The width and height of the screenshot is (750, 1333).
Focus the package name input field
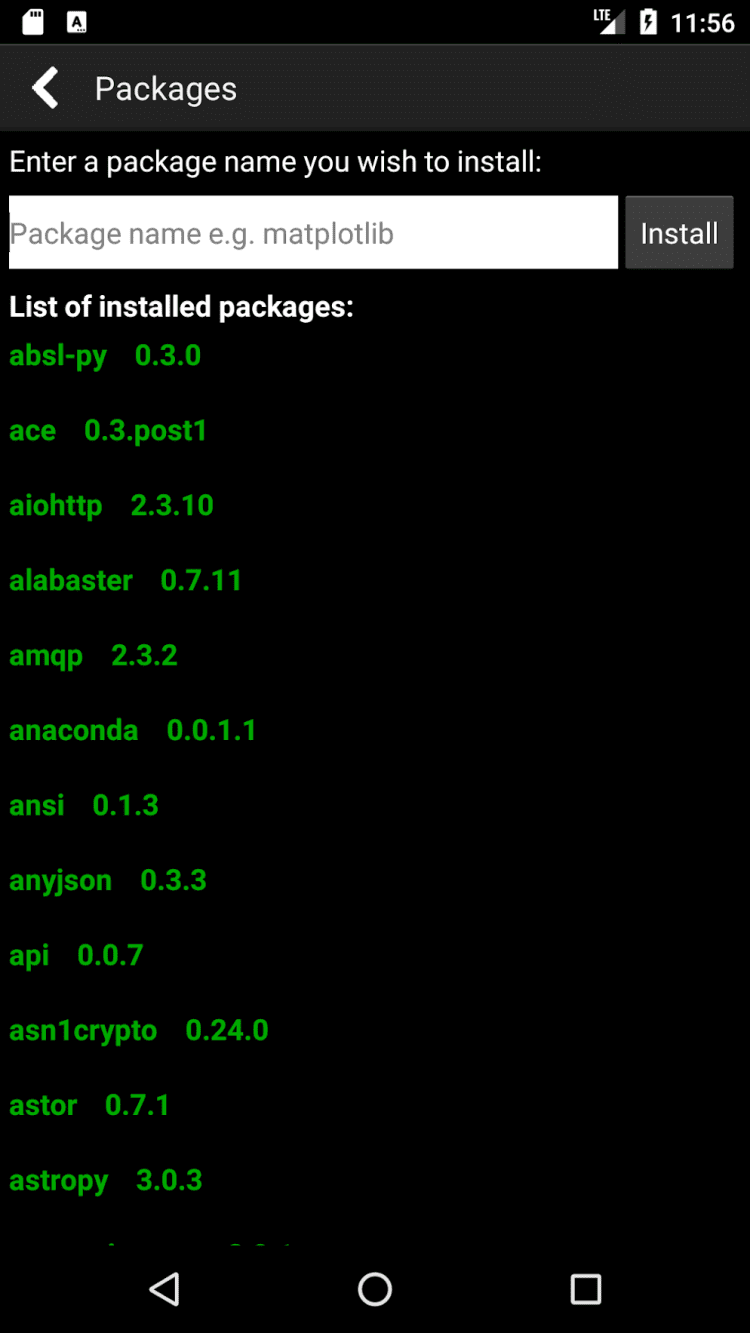pyautogui.click(x=313, y=233)
